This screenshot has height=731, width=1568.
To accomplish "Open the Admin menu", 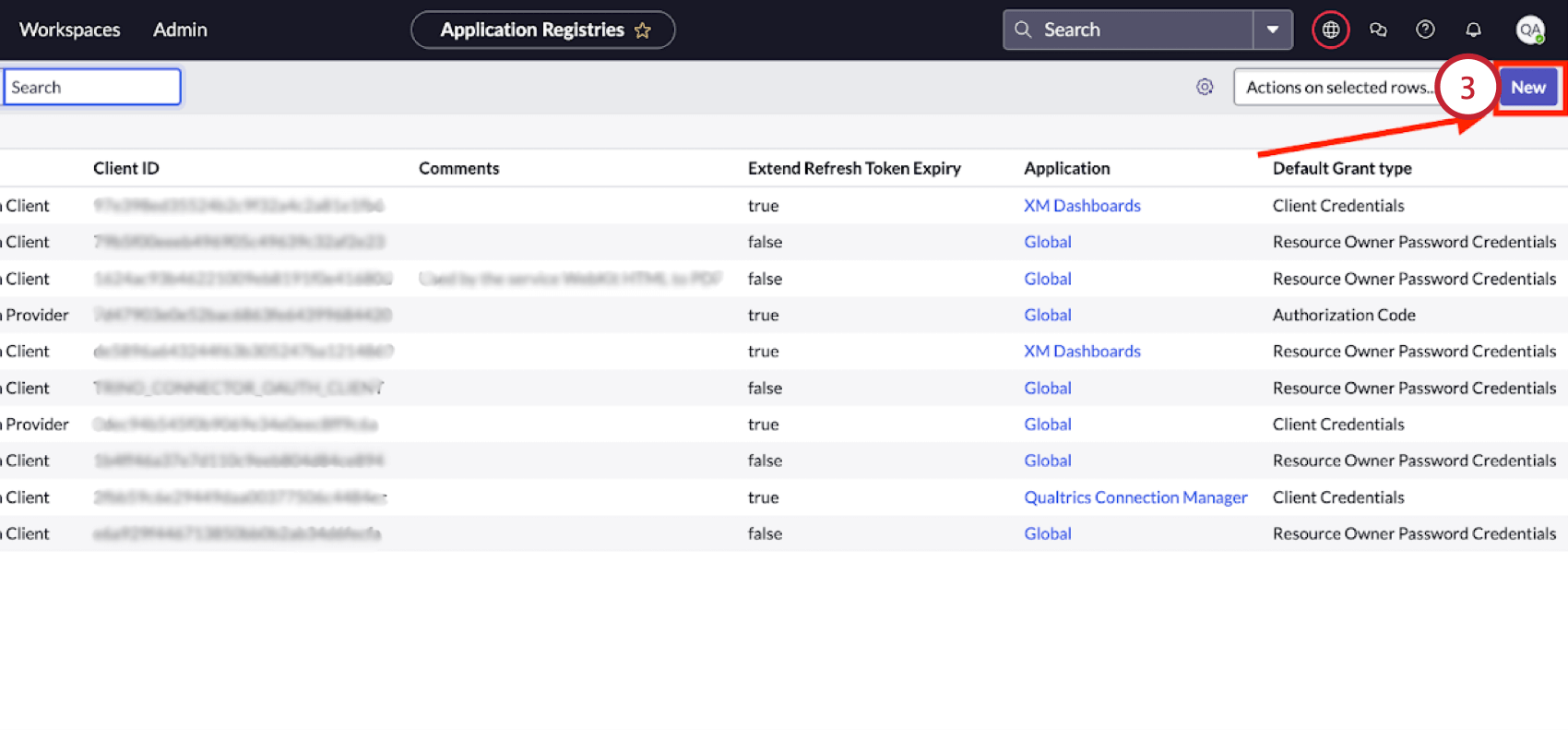I will [180, 30].
